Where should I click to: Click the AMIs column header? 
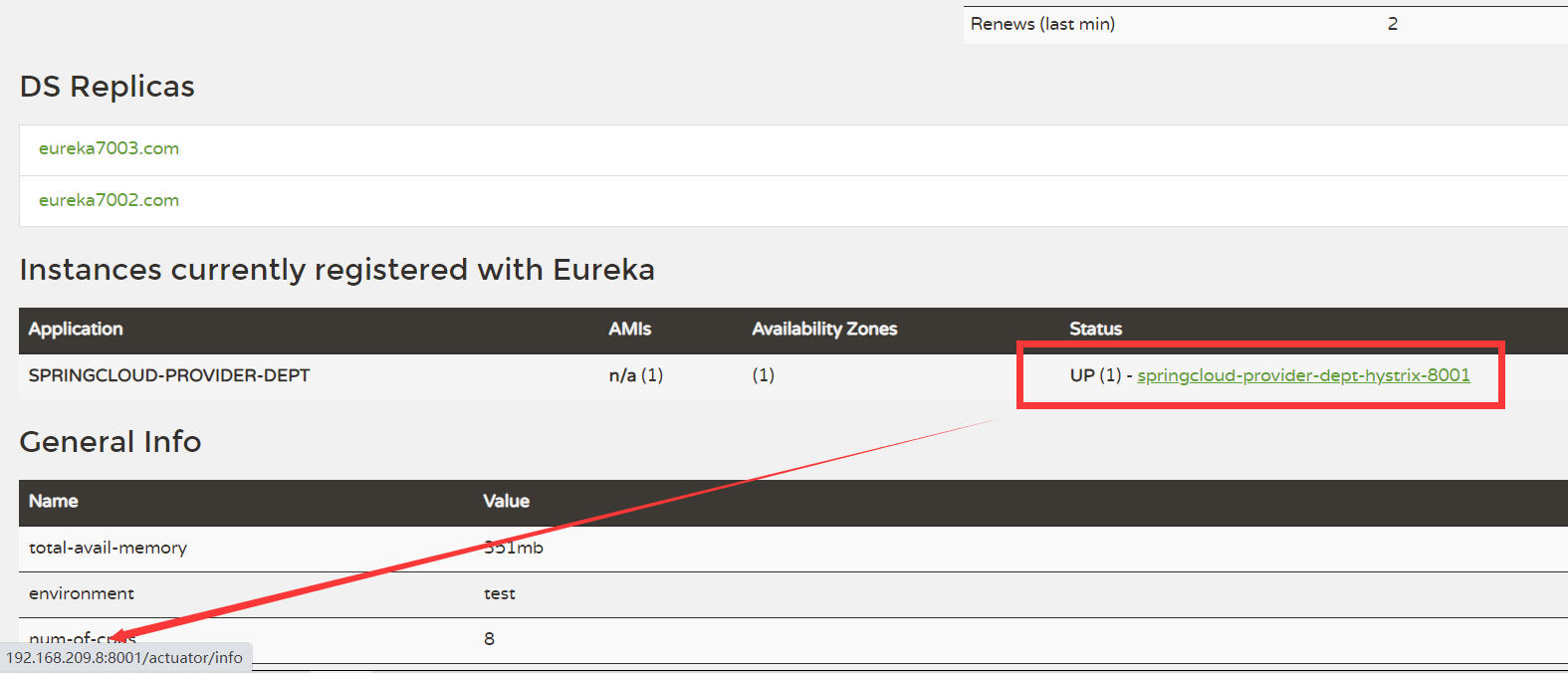pos(629,329)
